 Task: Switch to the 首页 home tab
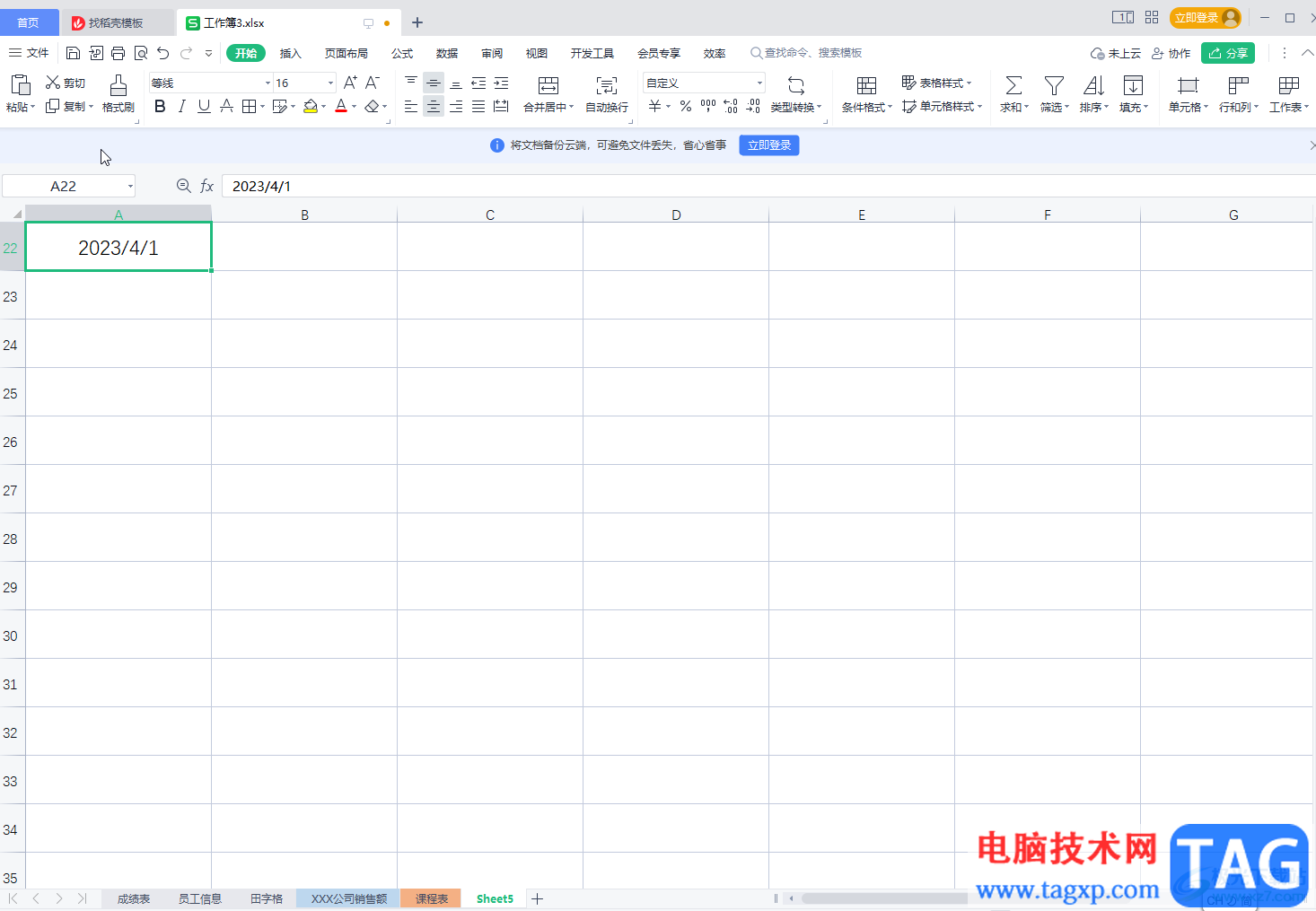point(29,22)
